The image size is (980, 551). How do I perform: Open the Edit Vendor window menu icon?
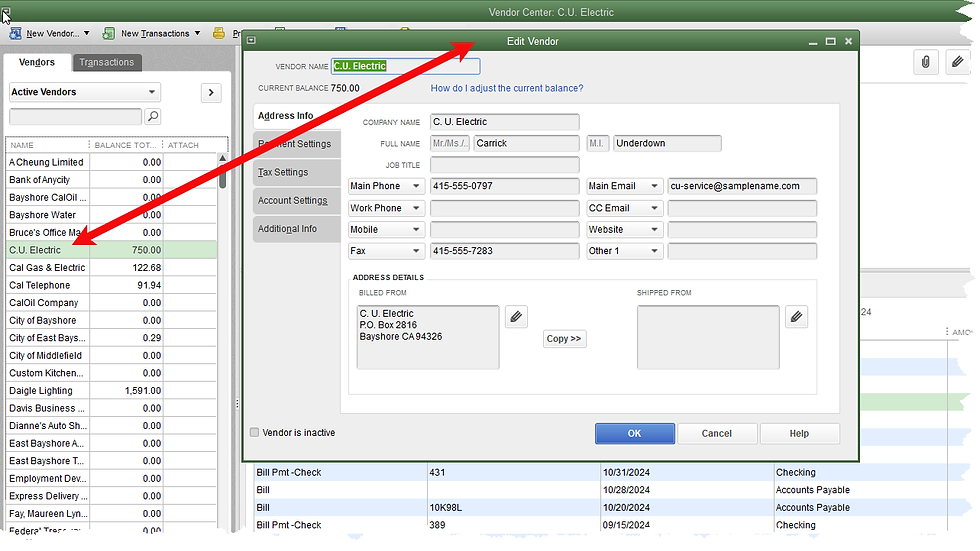pos(251,41)
